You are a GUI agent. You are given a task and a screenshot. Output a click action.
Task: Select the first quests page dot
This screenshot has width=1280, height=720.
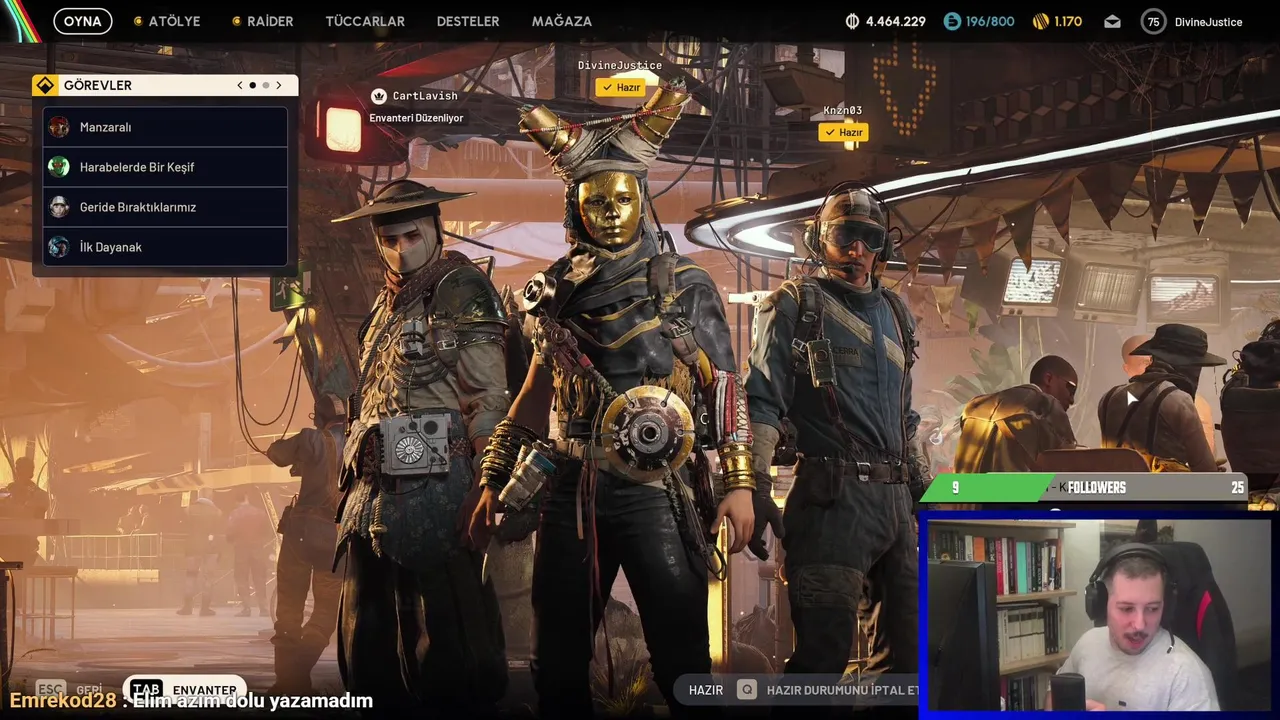[x=252, y=85]
